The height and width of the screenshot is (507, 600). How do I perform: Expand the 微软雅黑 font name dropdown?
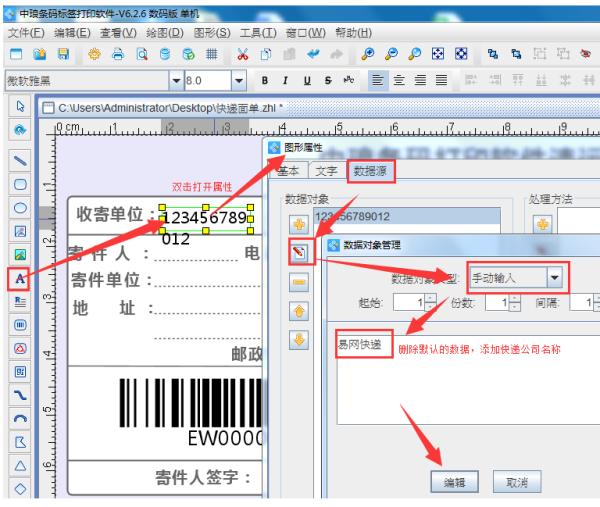point(176,80)
